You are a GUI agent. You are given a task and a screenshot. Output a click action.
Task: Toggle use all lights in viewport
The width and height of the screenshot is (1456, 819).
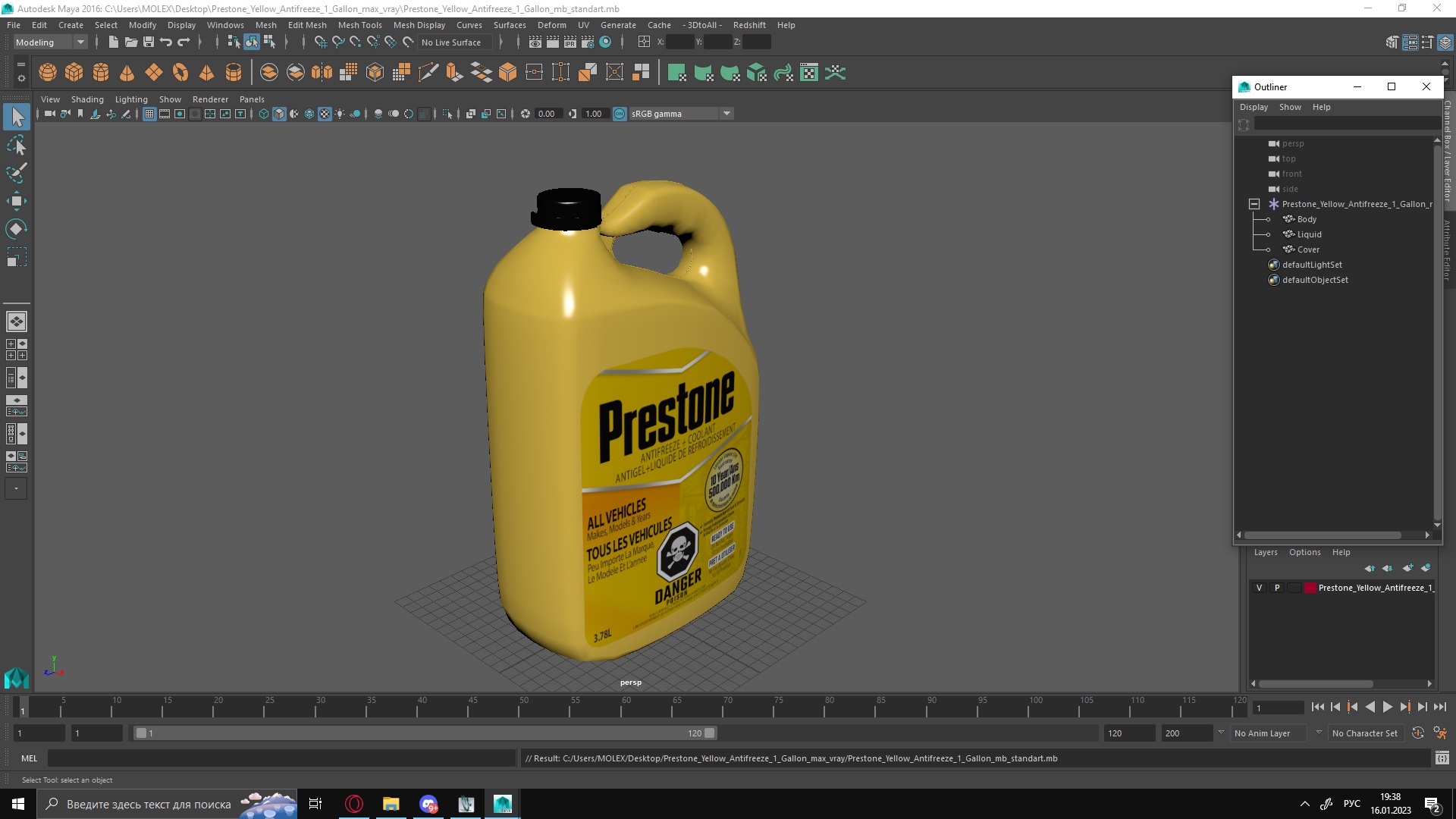340,114
